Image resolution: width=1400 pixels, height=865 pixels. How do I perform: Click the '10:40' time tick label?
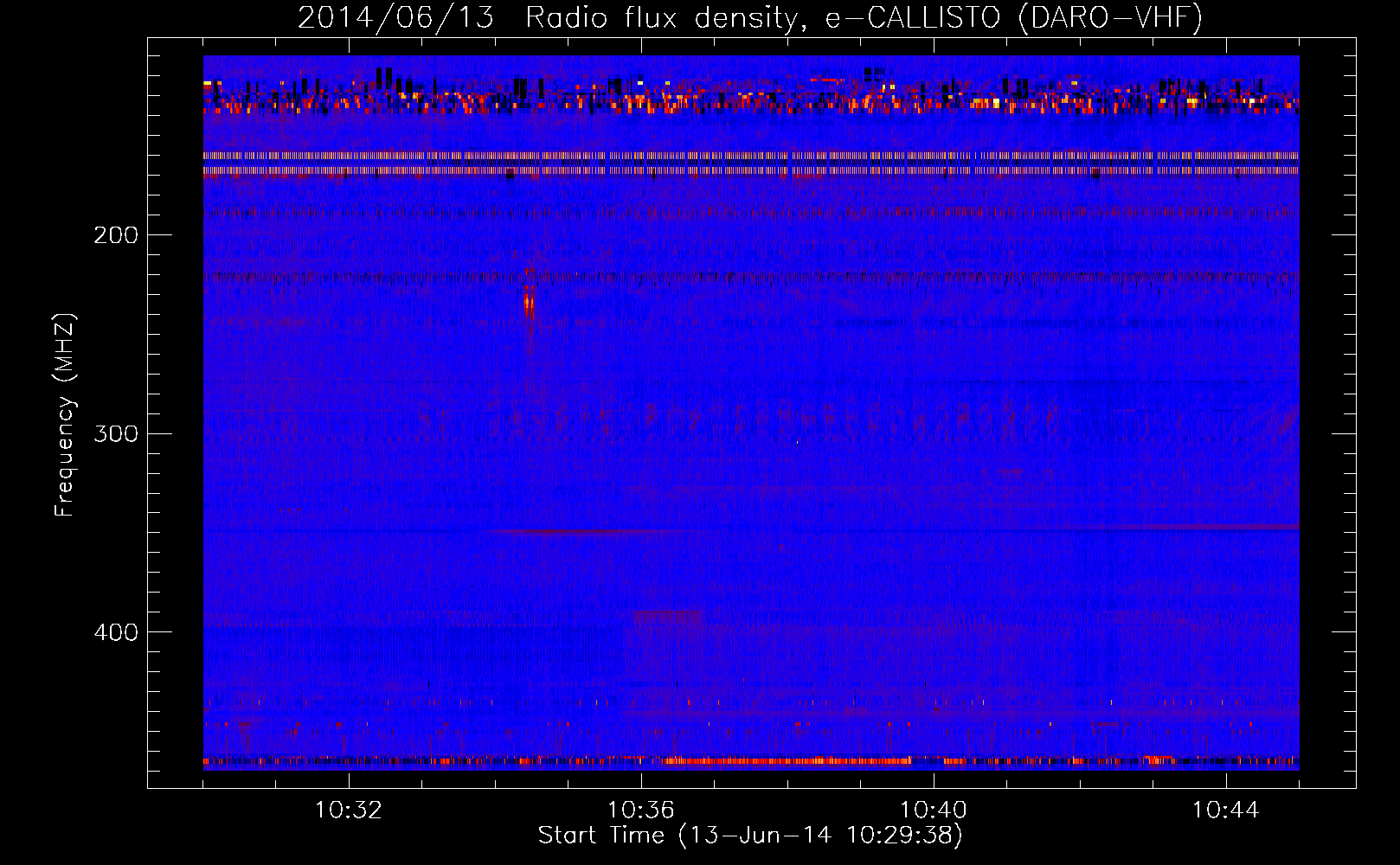[x=933, y=811]
